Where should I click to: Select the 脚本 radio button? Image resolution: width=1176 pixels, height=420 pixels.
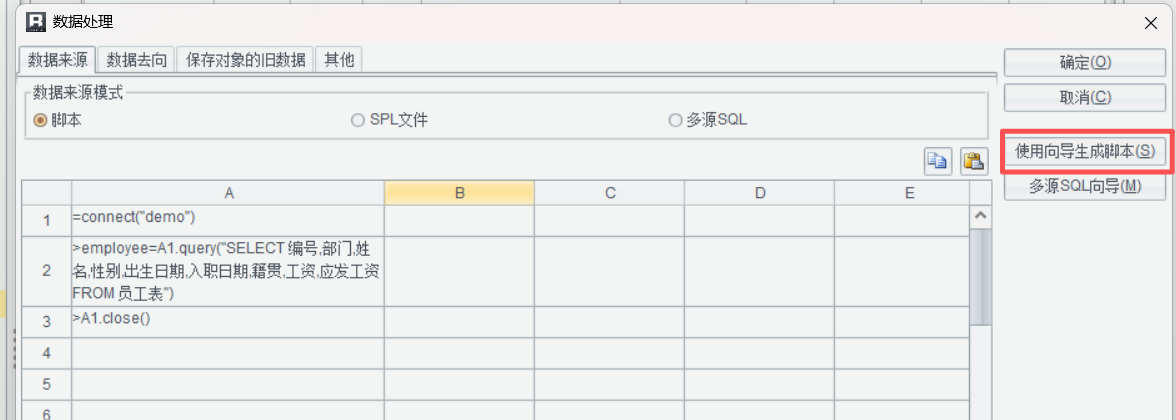[x=41, y=120]
